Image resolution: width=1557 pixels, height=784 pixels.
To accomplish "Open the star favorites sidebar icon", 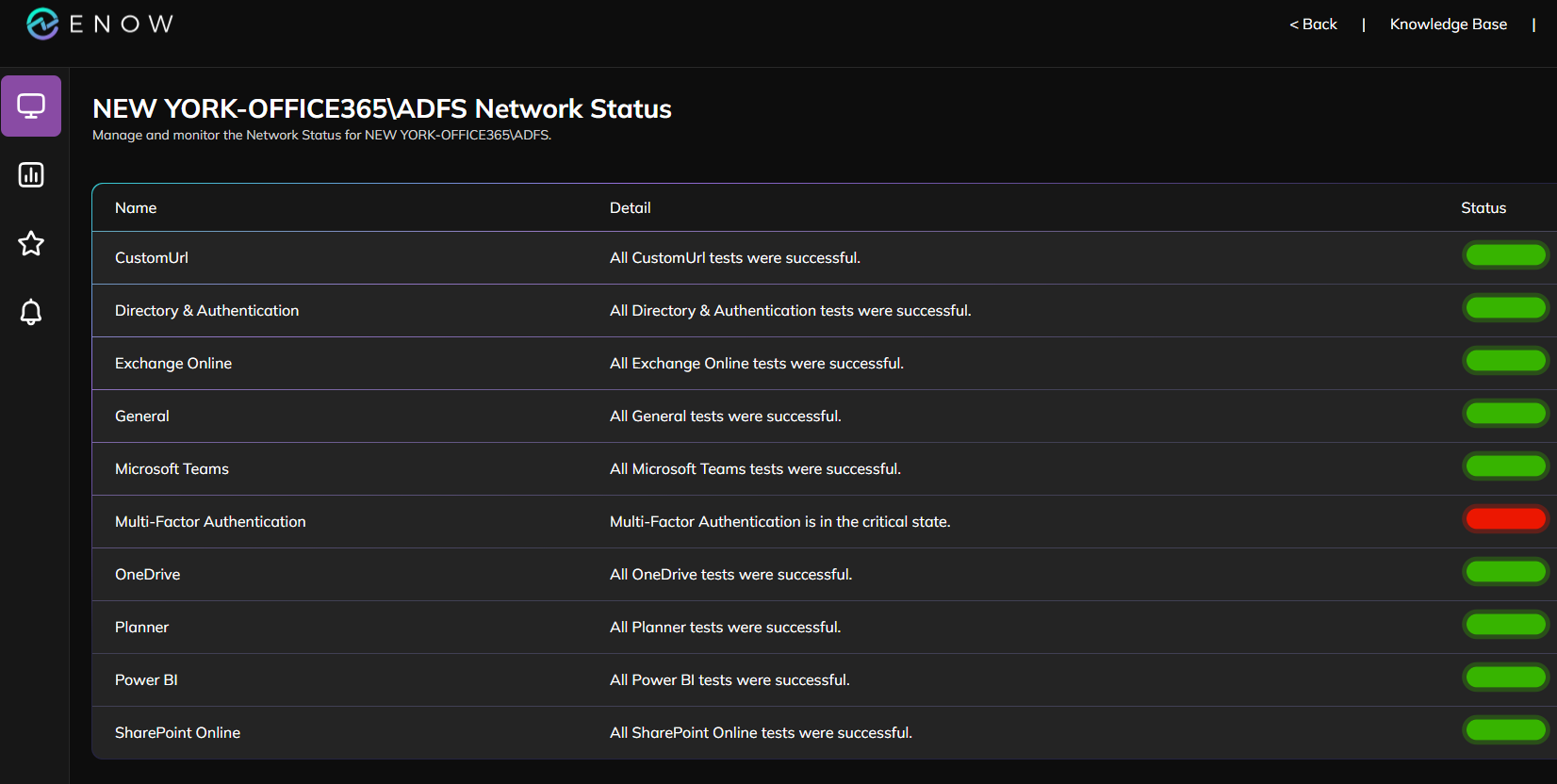I will (31, 243).
